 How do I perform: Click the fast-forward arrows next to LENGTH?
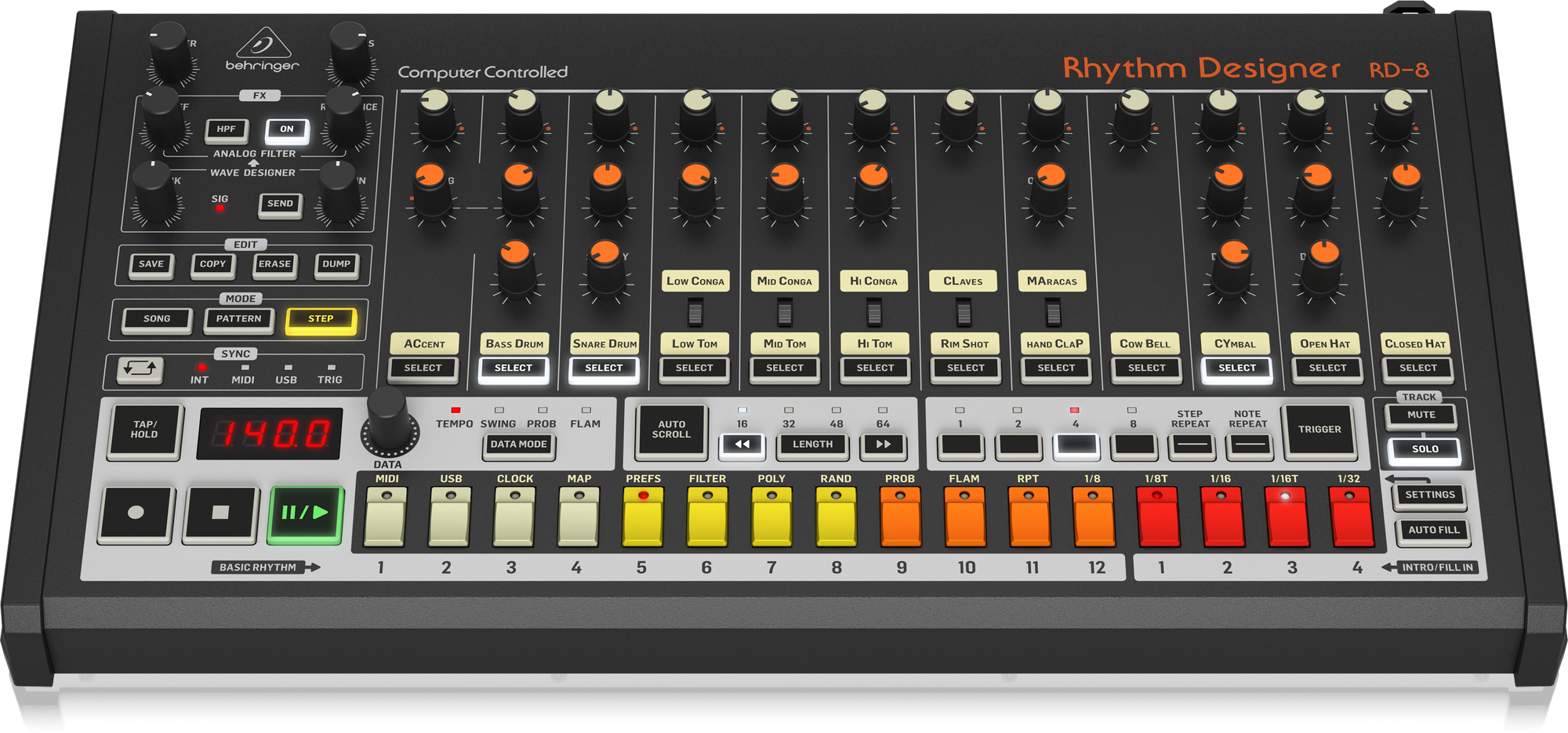click(x=883, y=444)
